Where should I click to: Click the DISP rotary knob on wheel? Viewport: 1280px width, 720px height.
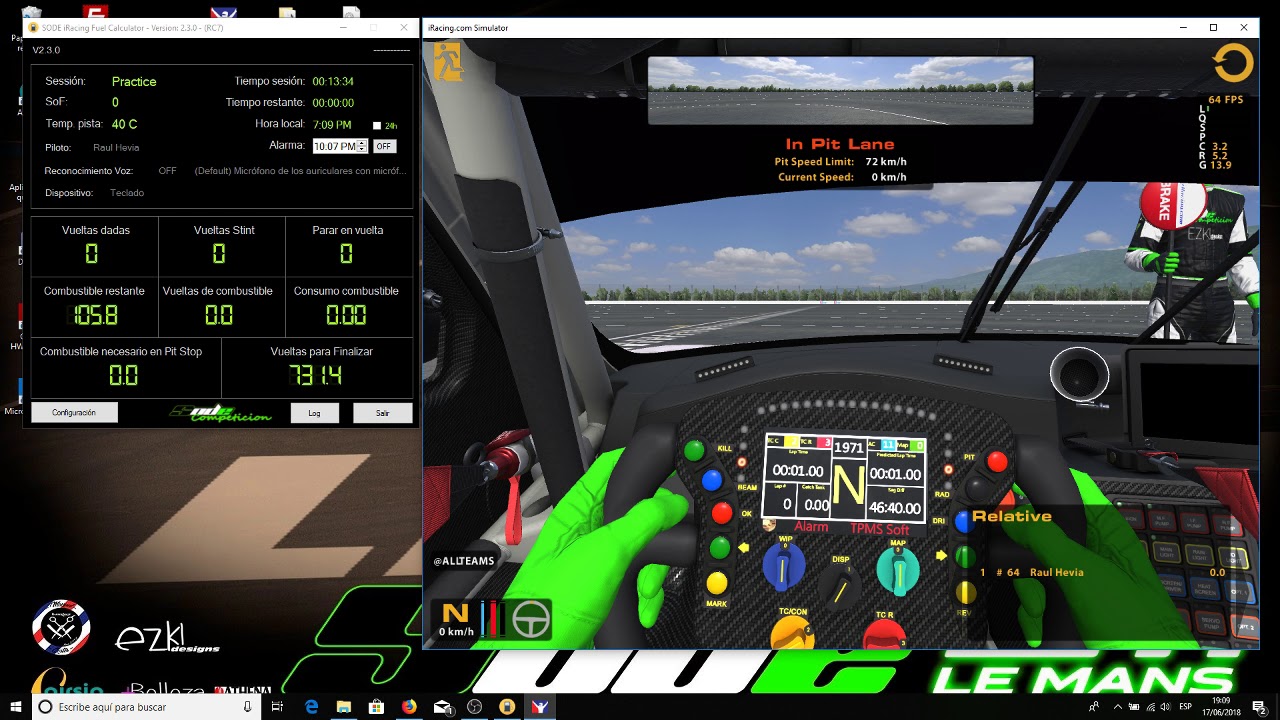click(841, 588)
